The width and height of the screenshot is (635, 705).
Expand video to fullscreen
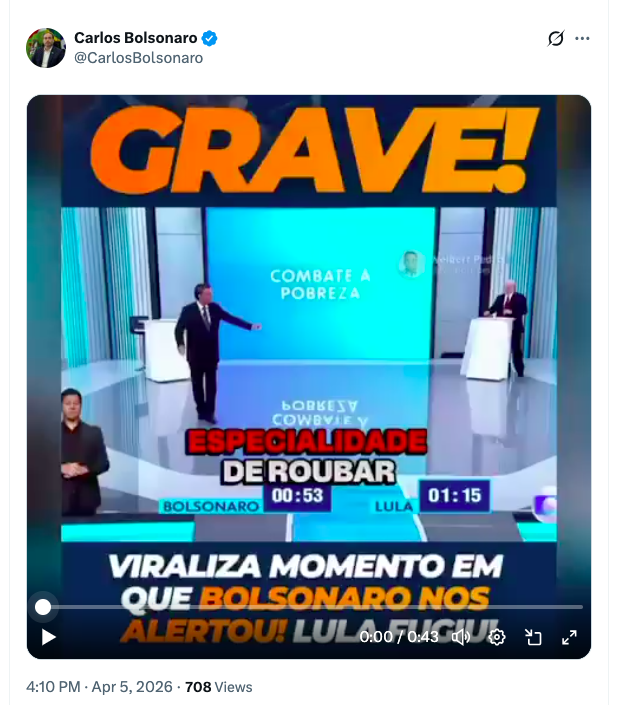(569, 637)
